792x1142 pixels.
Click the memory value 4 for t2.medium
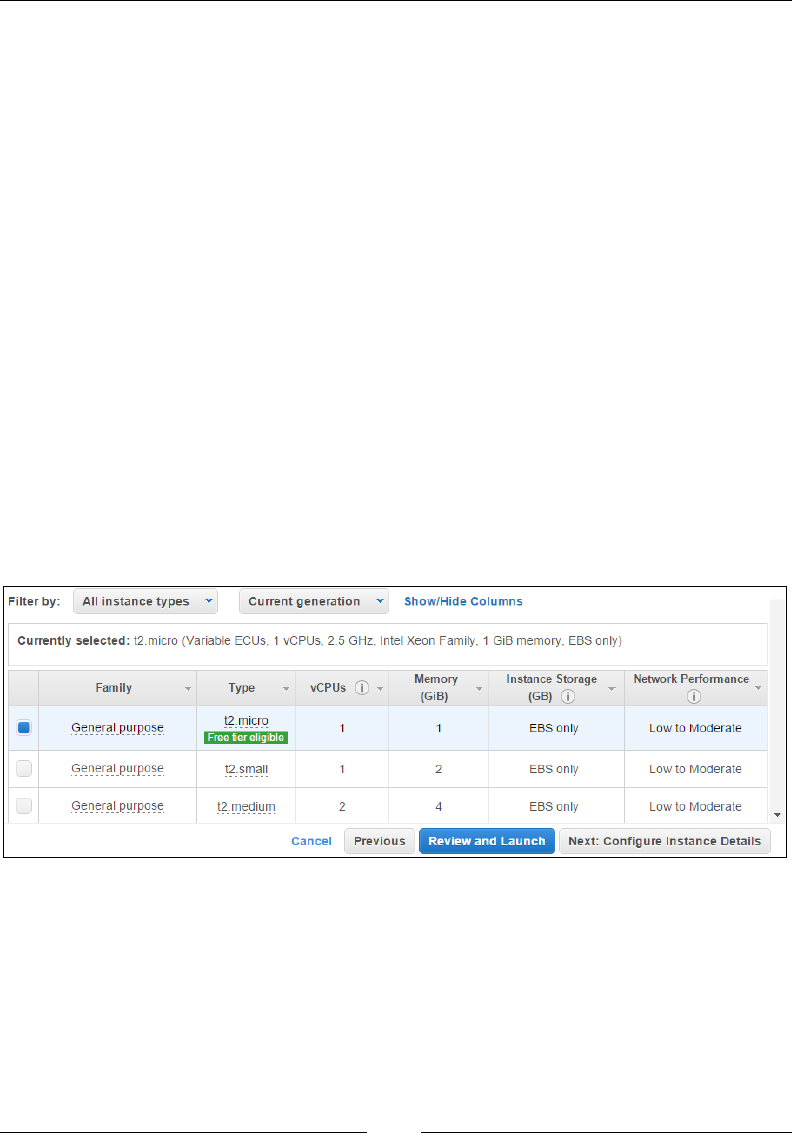coord(439,806)
